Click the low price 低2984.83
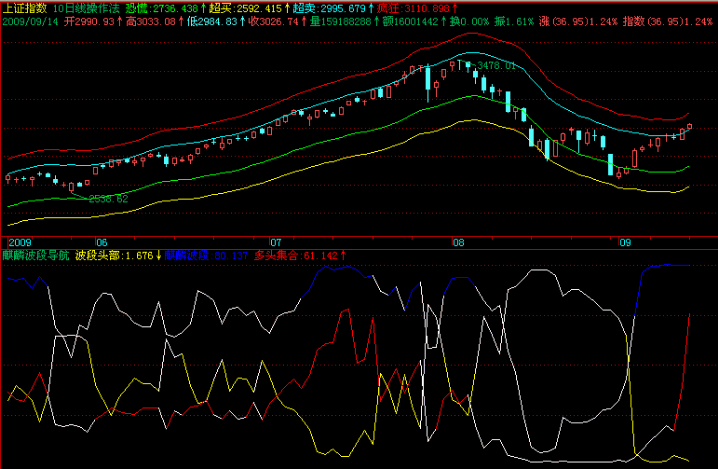The image size is (718, 469). click(x=216, y=22)
